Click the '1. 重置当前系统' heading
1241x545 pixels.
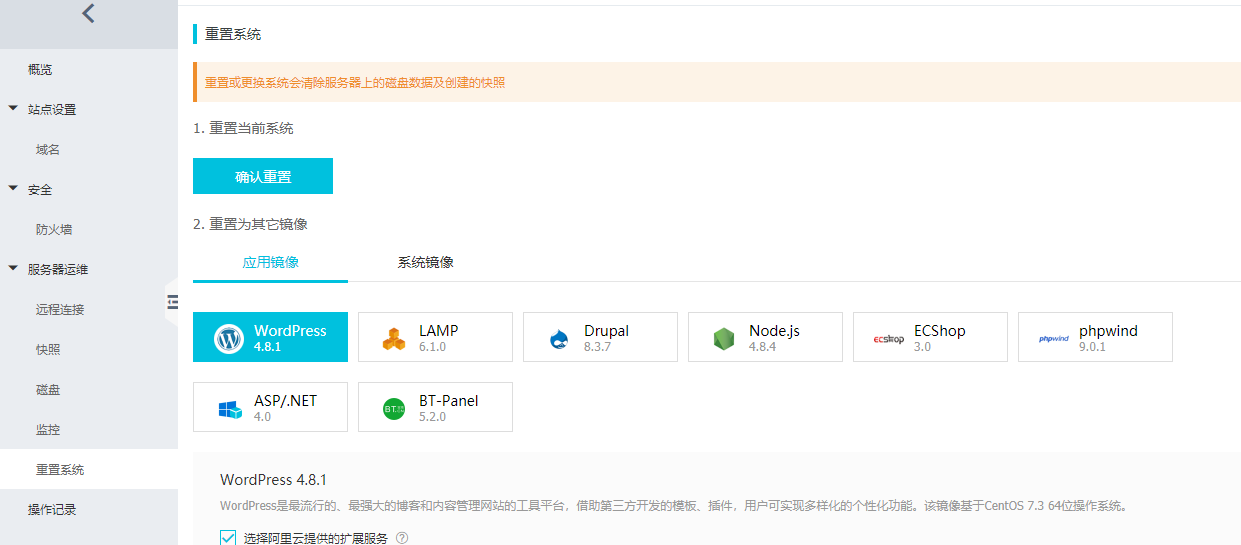click(243, 128)
